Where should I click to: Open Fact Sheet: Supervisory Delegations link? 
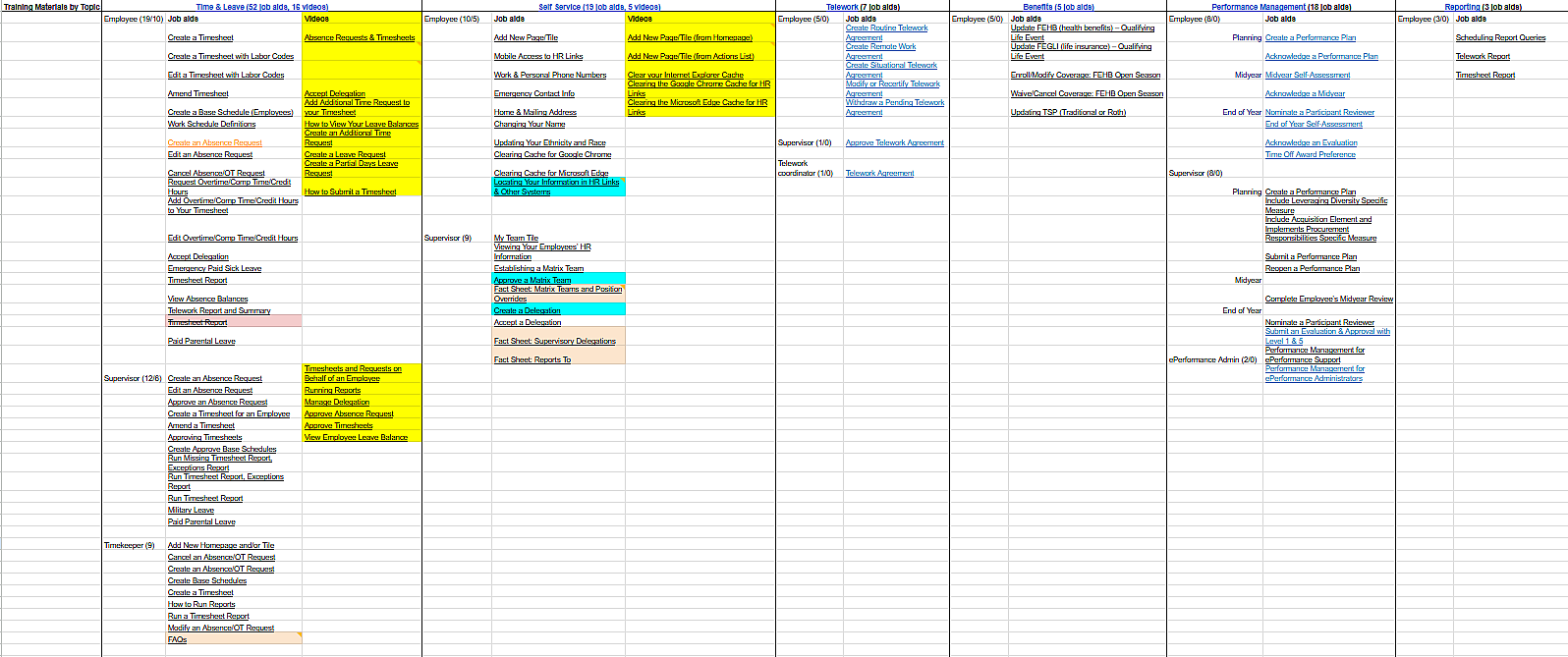click(x=555, y=342)
